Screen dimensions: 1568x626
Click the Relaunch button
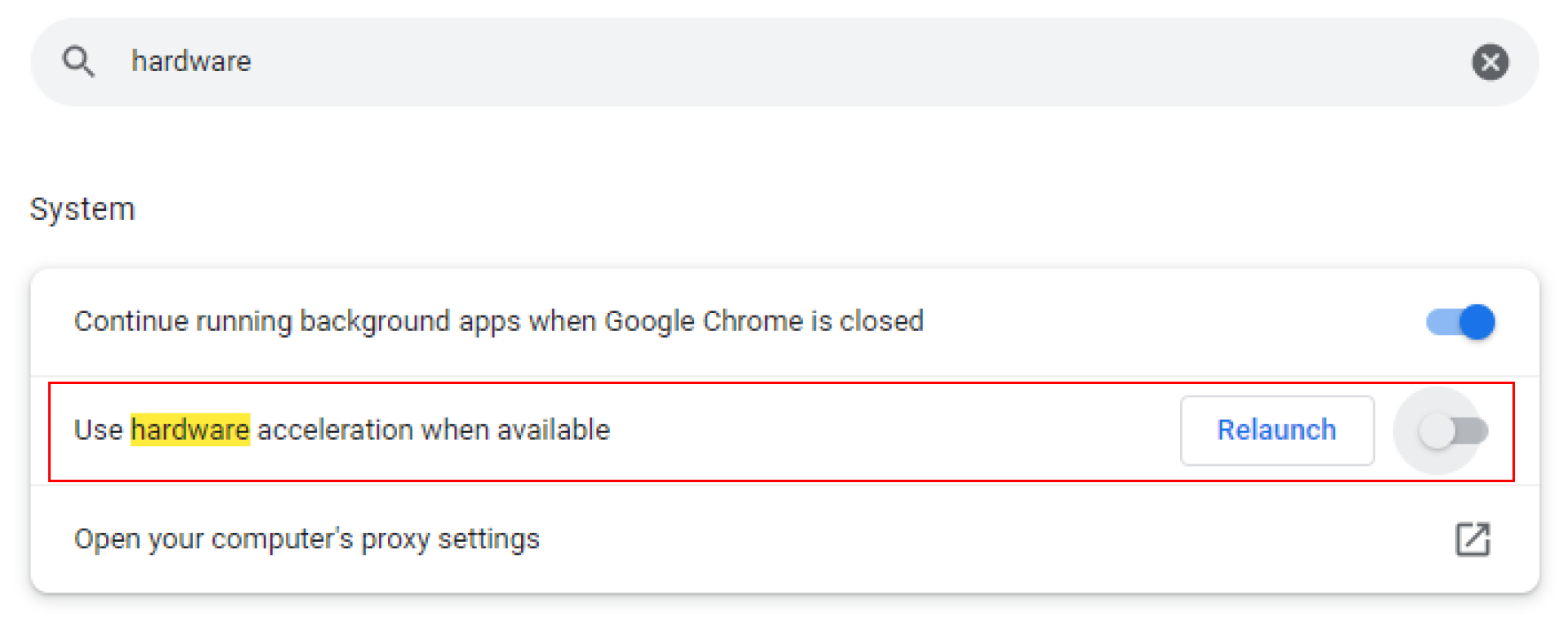point(1276,431)
